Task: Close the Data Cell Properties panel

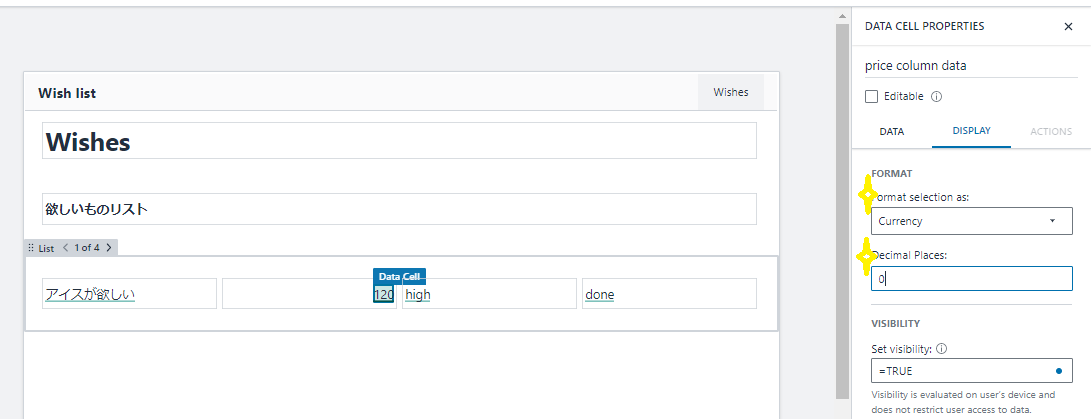Action: pyautogui.click(x=1068, y=26)
